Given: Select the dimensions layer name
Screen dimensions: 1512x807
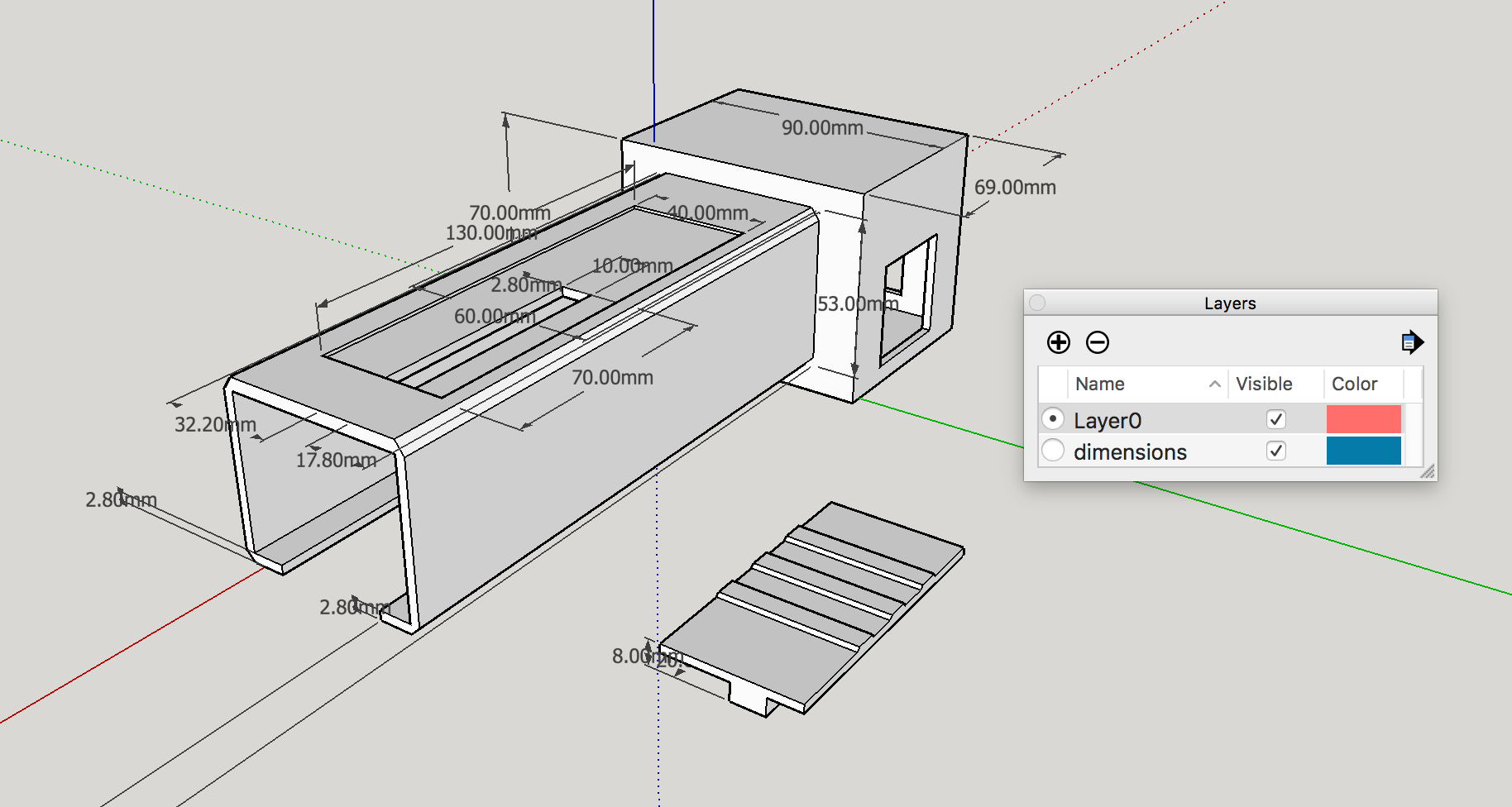Looking at the screenshot, I should tap(1130, 452).
